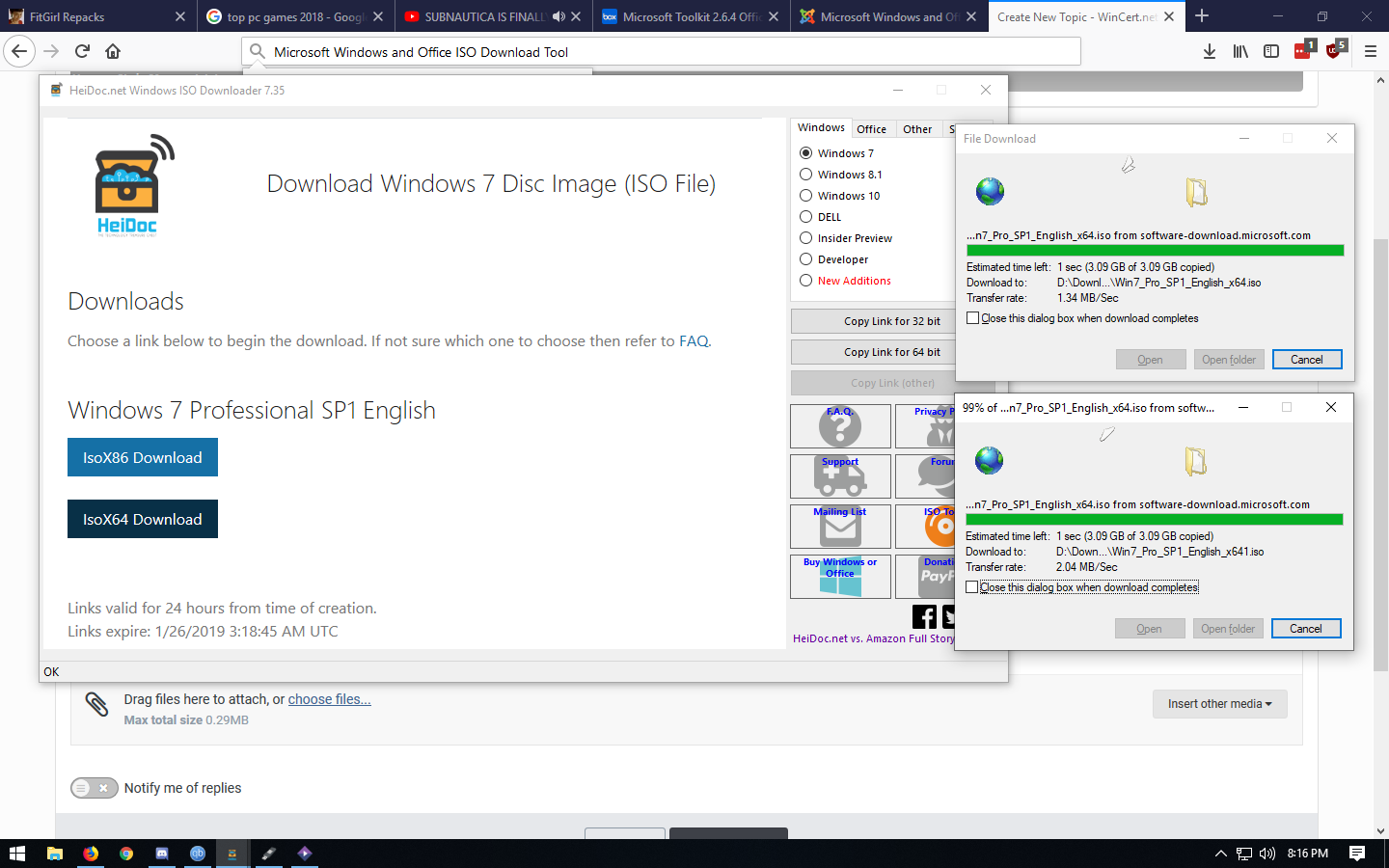Click the Copy Link for 32 bit button

891,321
